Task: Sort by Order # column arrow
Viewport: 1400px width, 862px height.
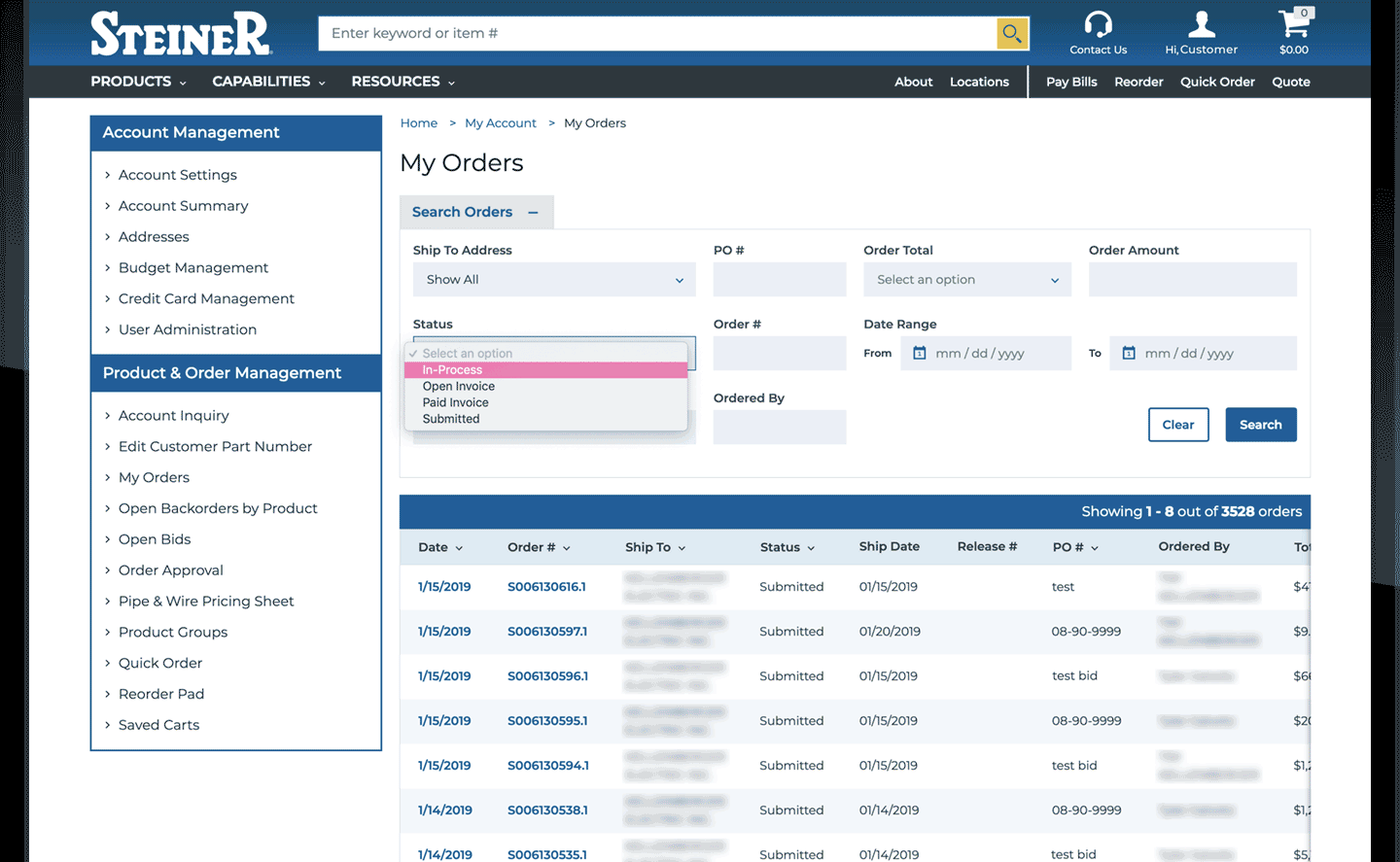Action: [x=567, y=548]
